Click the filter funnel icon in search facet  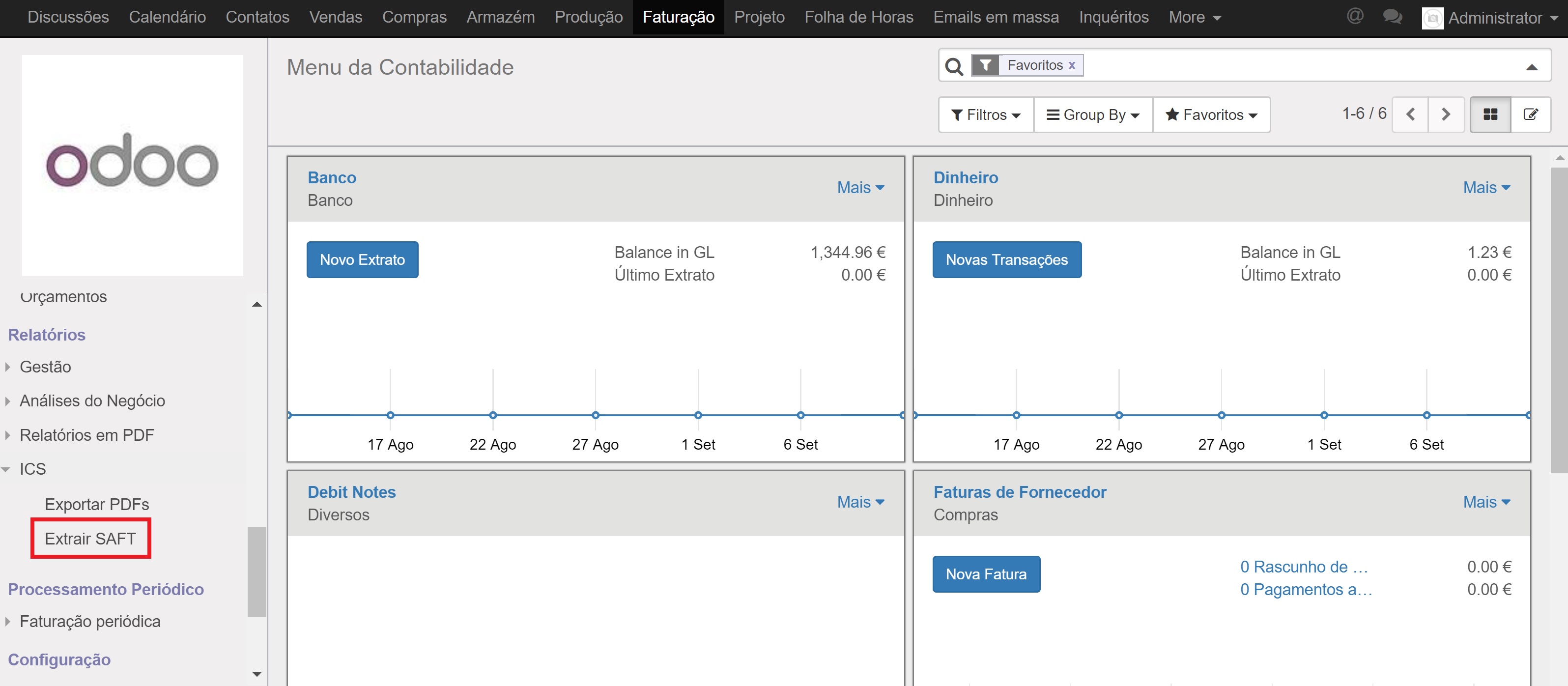click(x=985, y=65)
